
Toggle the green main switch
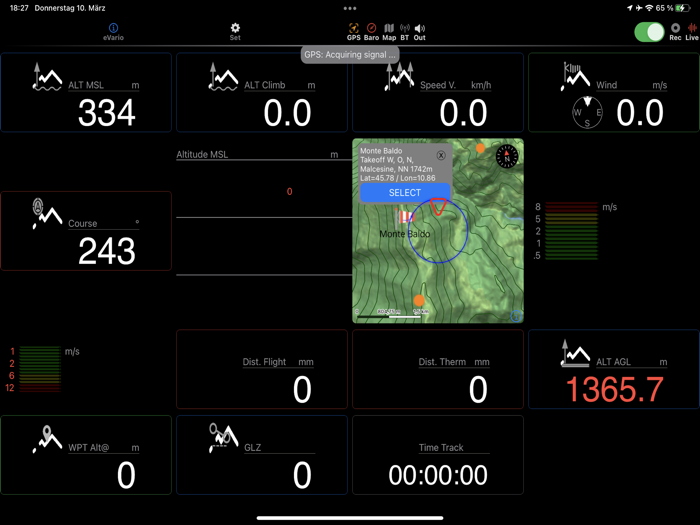coord(649,32)
